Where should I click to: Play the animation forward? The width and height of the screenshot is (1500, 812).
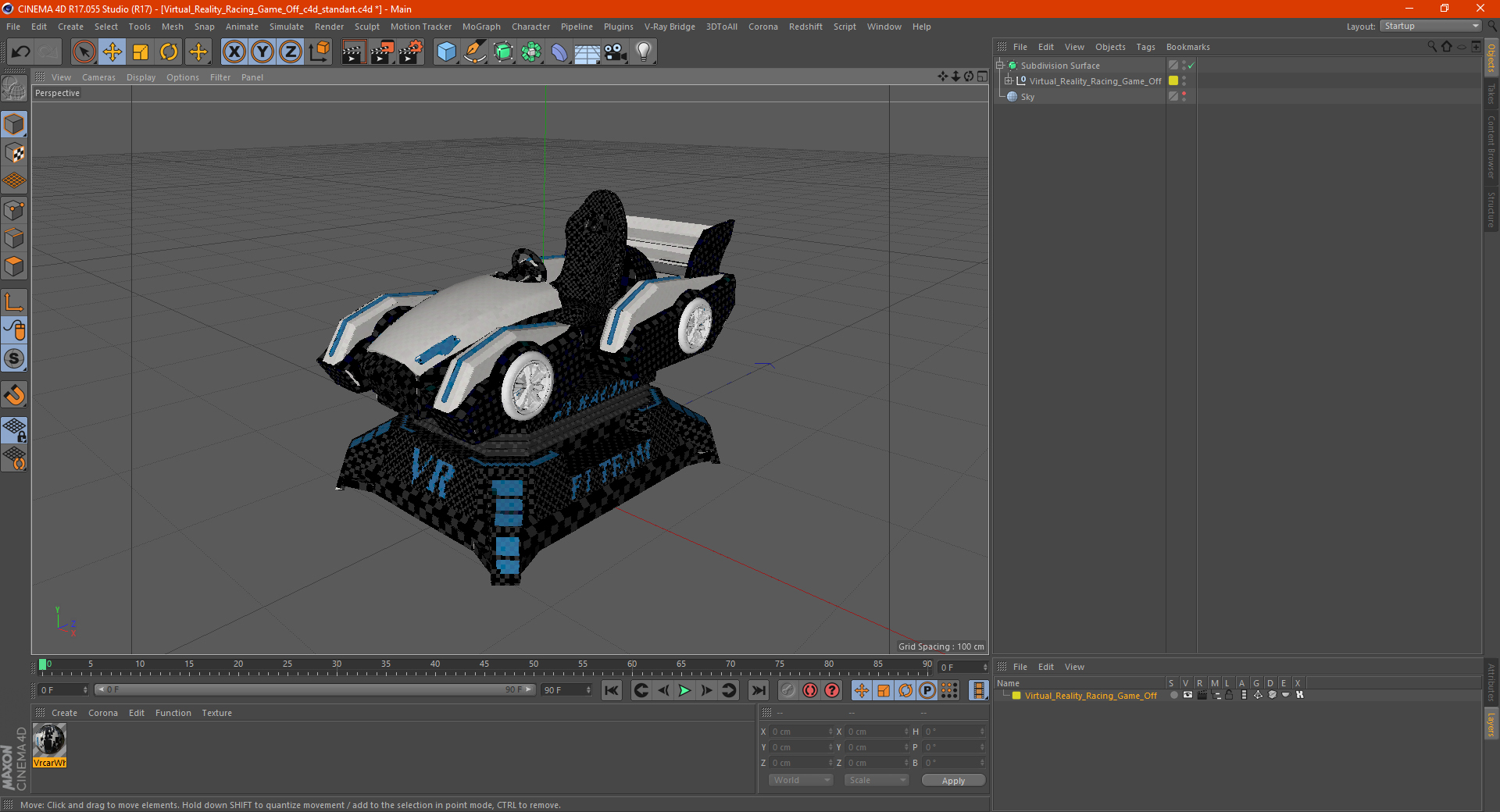pos(684,690)
